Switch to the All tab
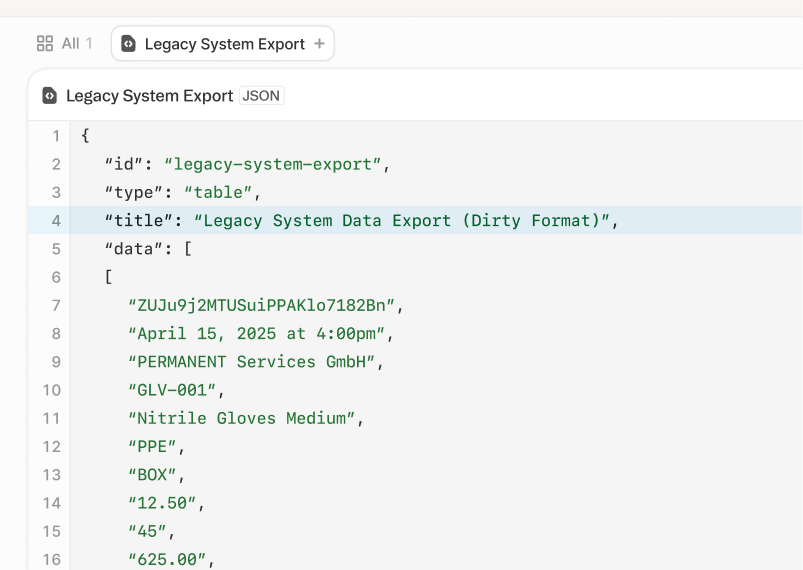Image resolution: width=803 pixels, height=570 pixels. click(64, 43)
